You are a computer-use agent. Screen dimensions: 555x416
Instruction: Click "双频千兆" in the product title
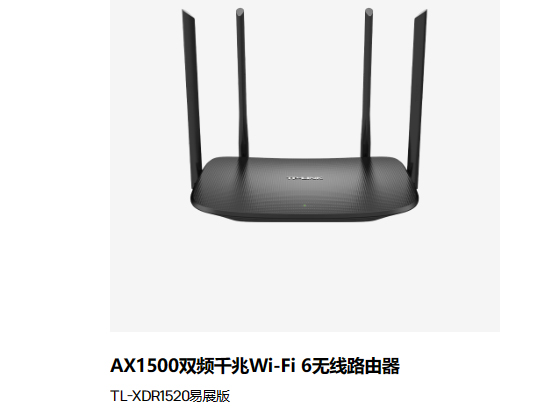tap(214, 366)
